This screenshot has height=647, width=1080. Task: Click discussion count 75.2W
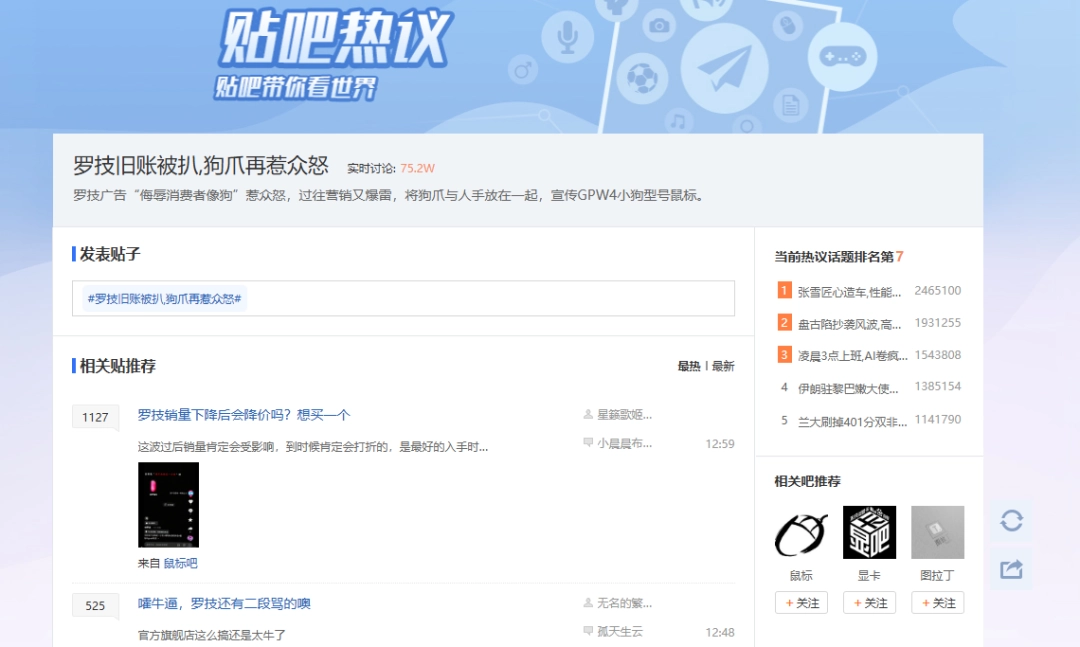(417, 169)
